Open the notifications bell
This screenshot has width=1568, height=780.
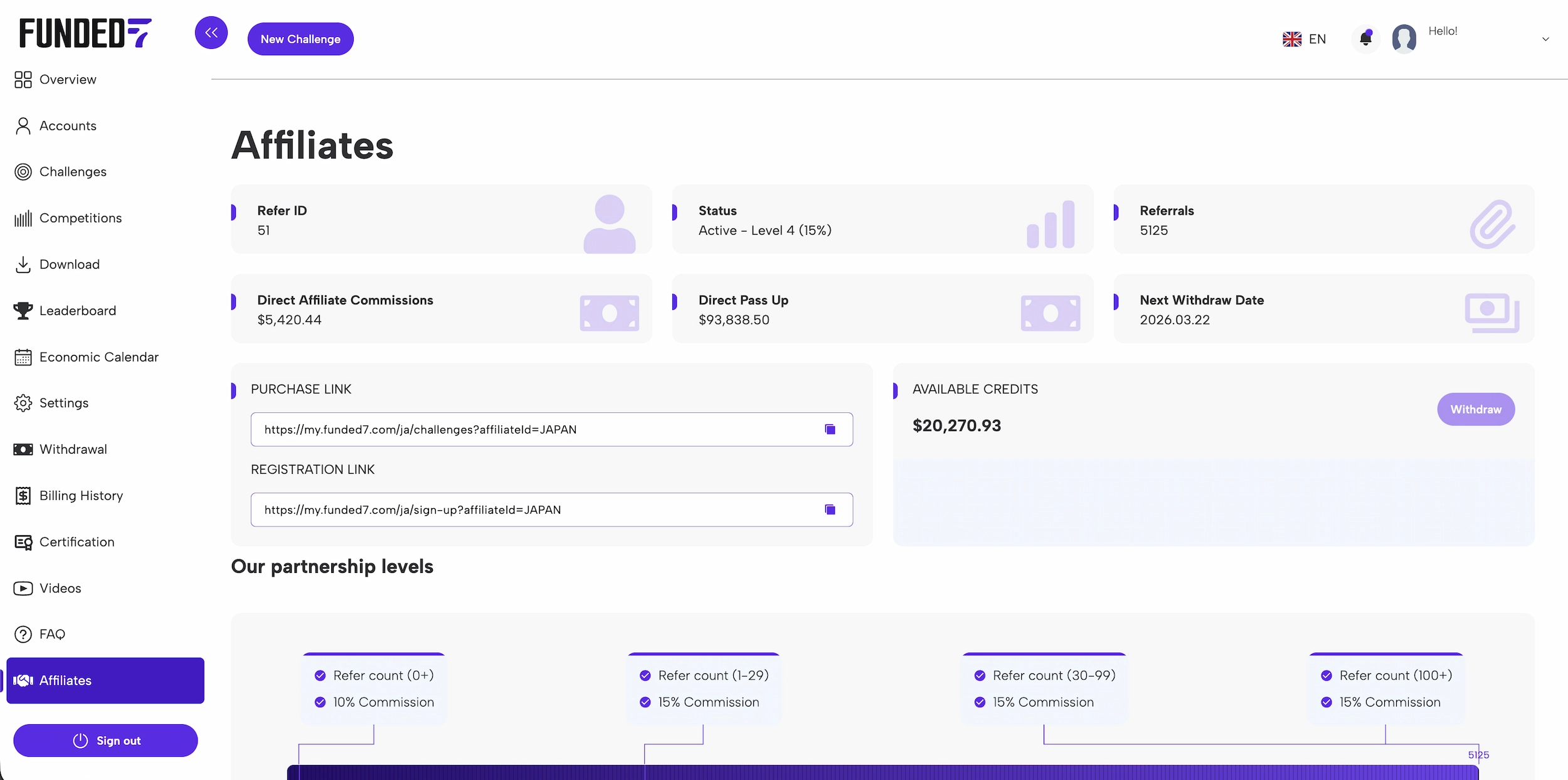click(1365, 39)
